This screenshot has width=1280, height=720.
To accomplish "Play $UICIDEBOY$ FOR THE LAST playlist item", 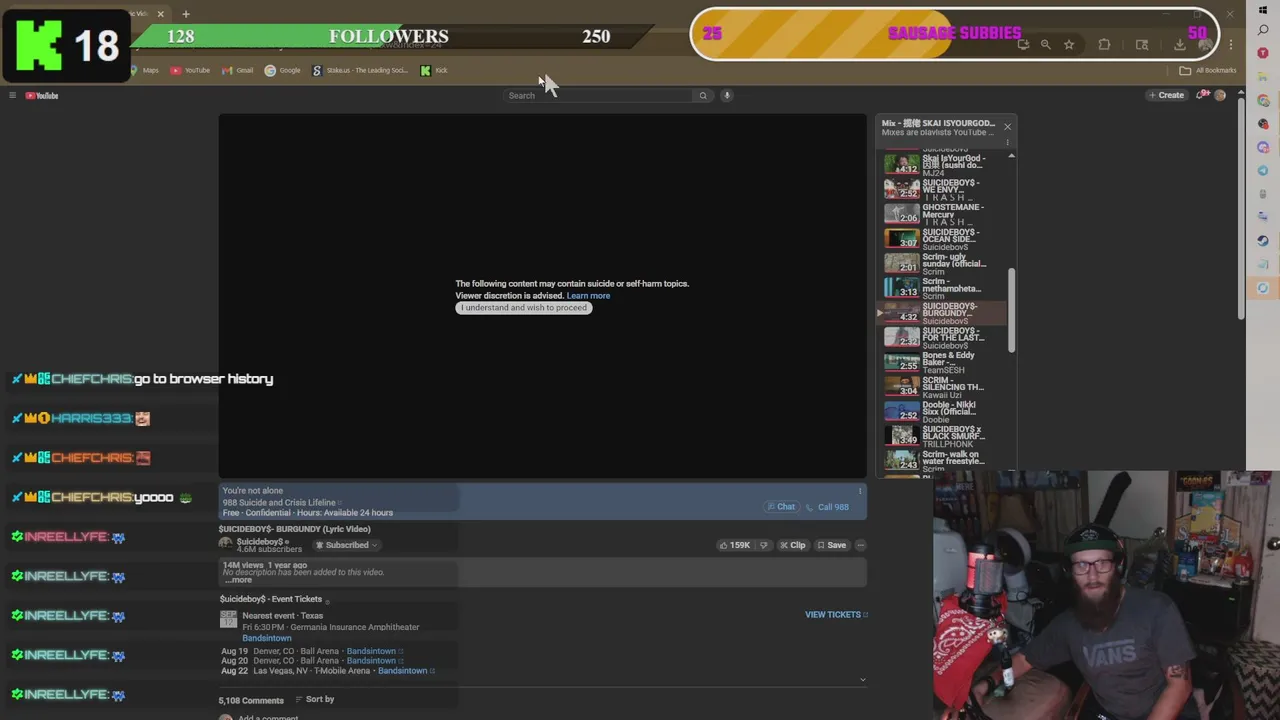I will 945,338.
